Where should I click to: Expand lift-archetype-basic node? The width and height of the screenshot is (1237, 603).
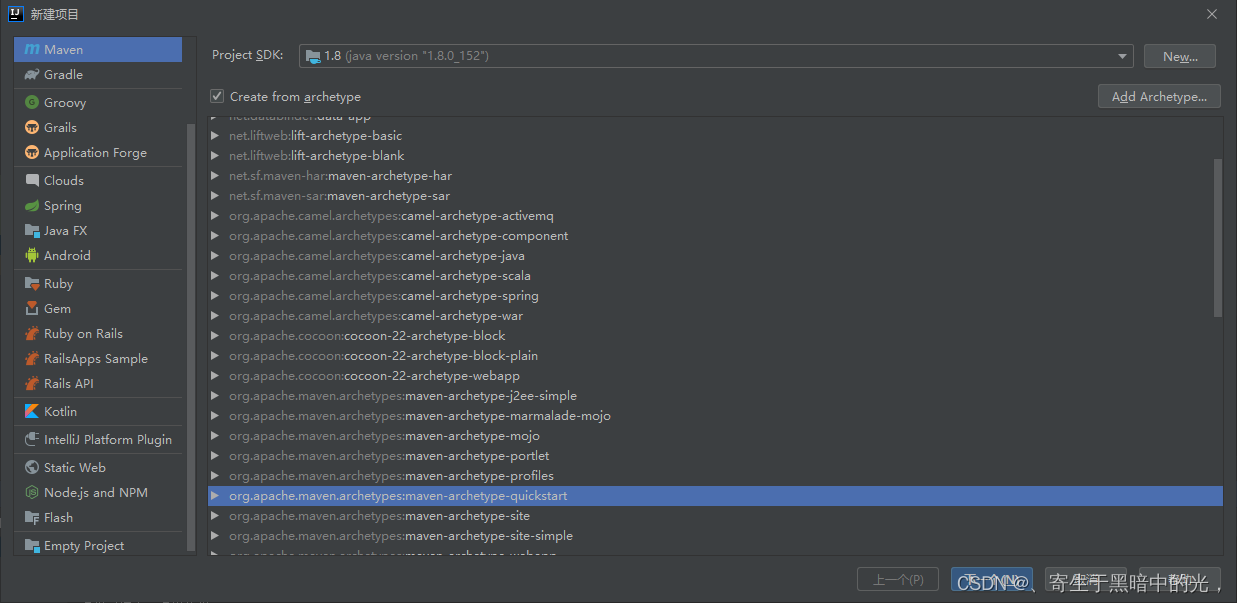pos(215,136)
